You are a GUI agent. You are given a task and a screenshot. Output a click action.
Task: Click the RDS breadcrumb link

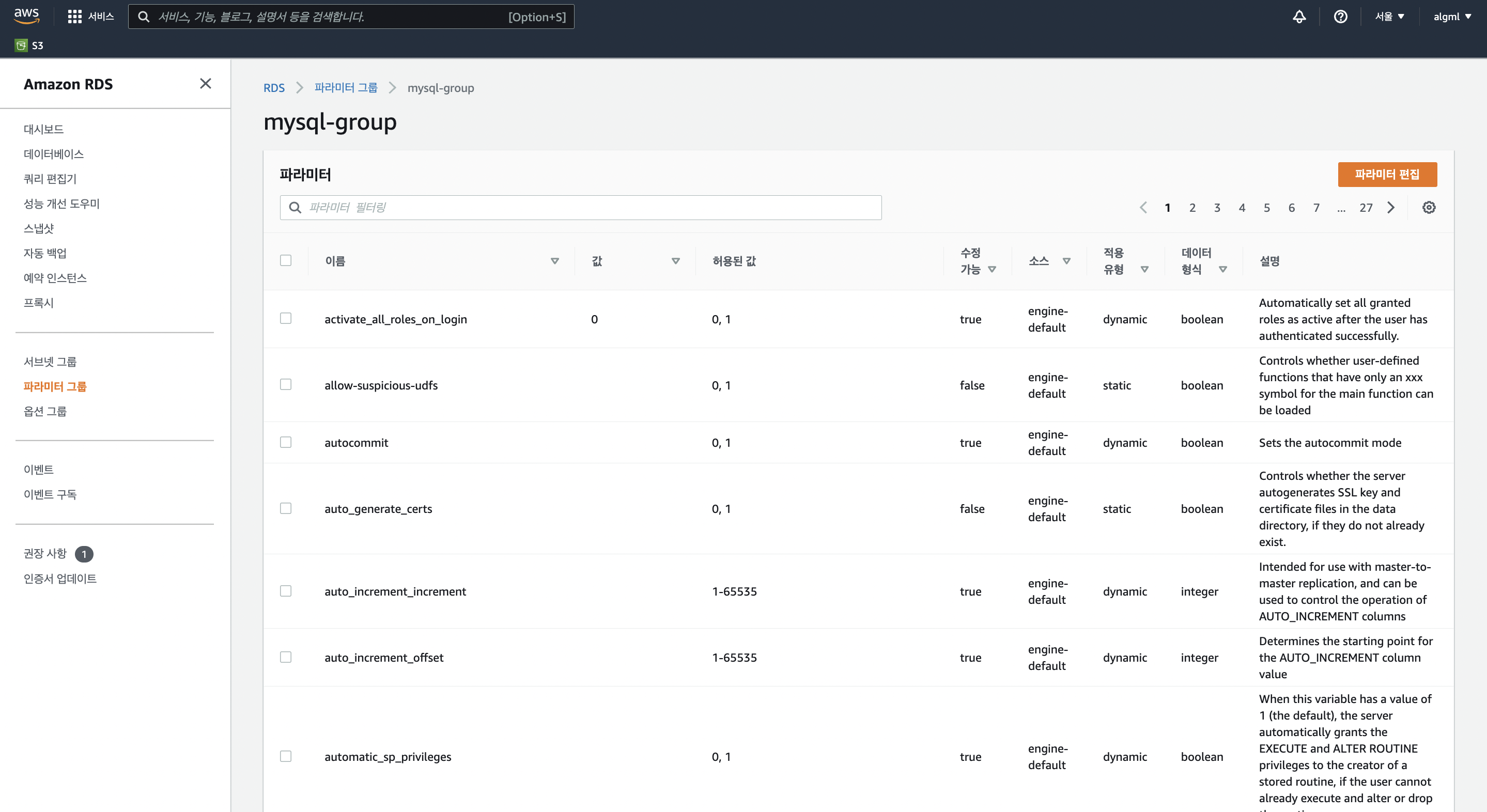274,88
